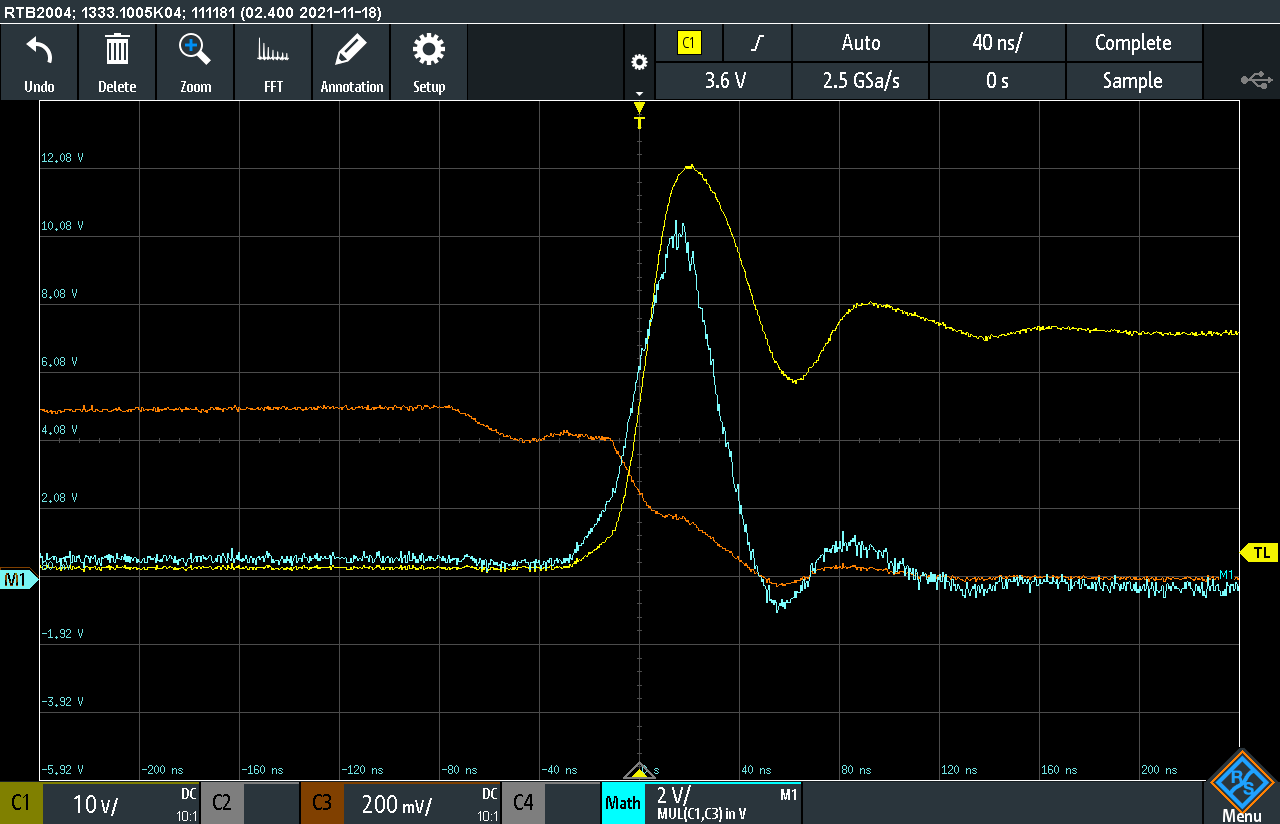Enable channel C4
1280x824 pixels.
pyautogui.click(x=523, y=803)
